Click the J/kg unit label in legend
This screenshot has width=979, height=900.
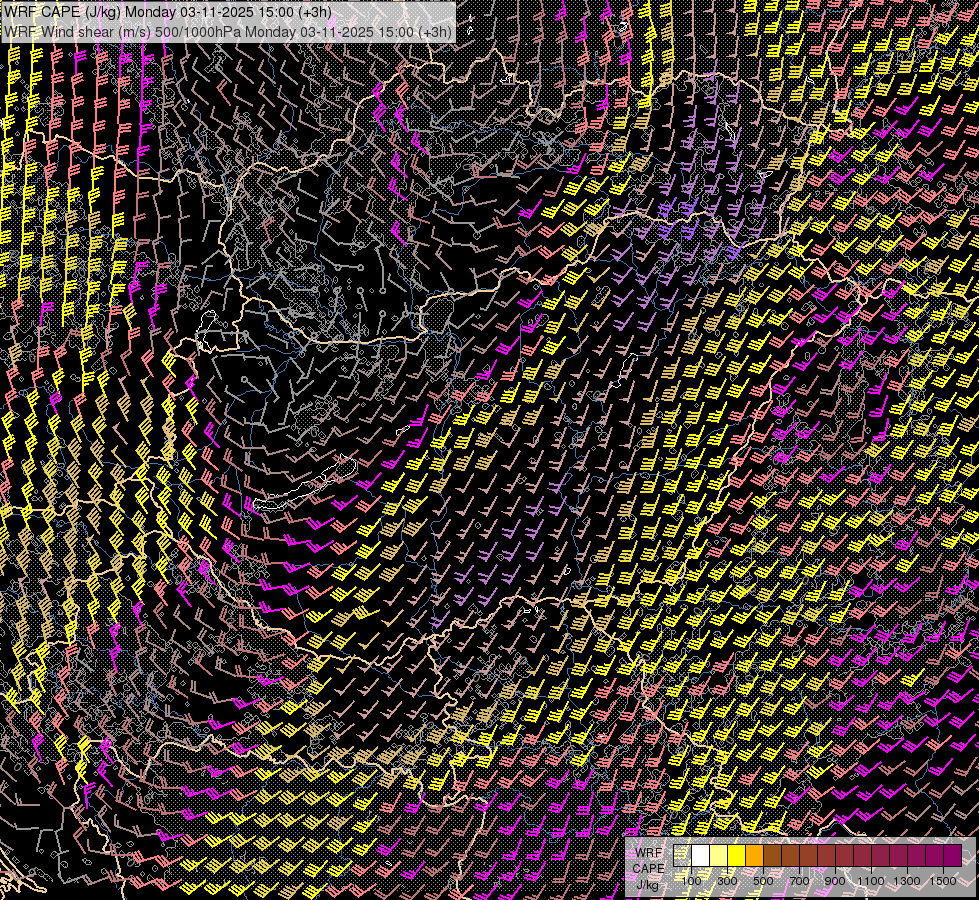[647, 884]
